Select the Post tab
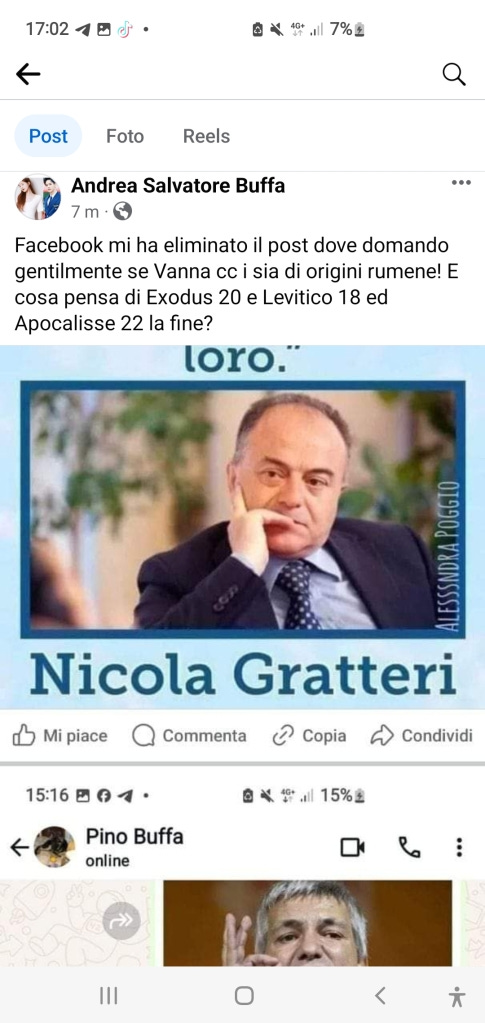 tap(48, 136)
